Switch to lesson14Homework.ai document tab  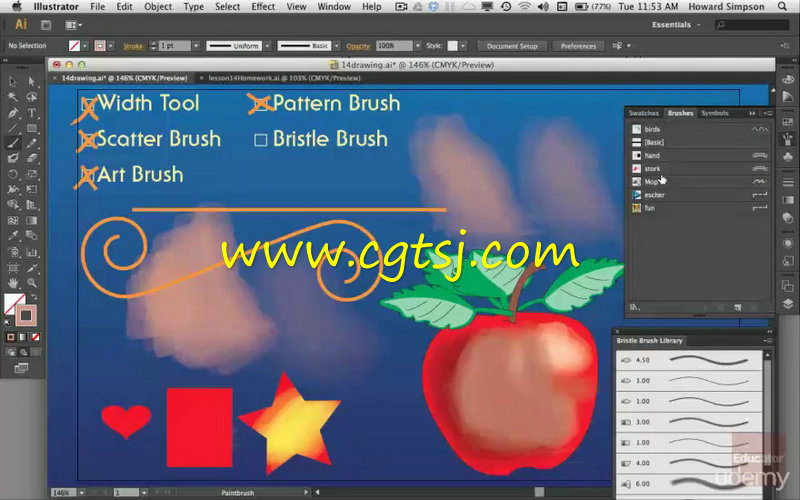(x=284, y=78)
